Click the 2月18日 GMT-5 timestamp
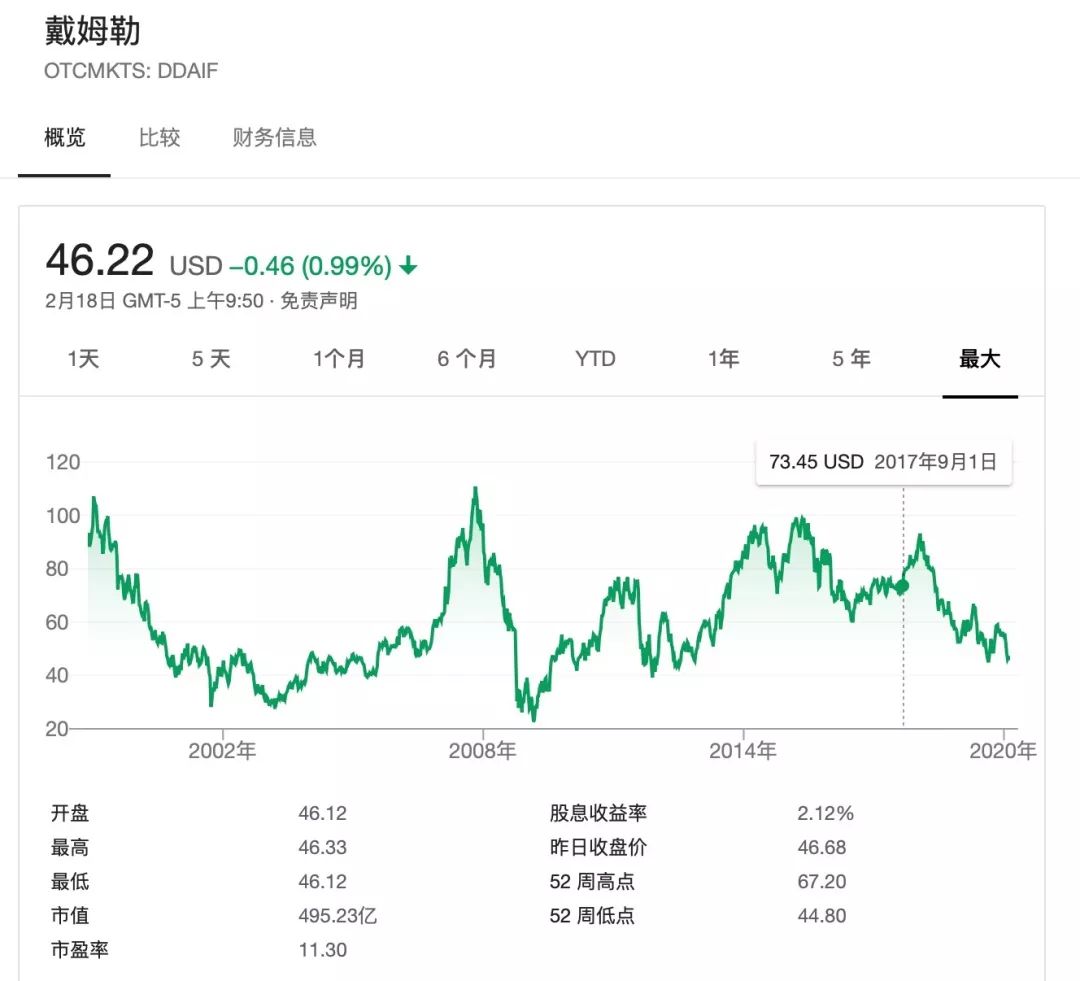 coord(154,301)
